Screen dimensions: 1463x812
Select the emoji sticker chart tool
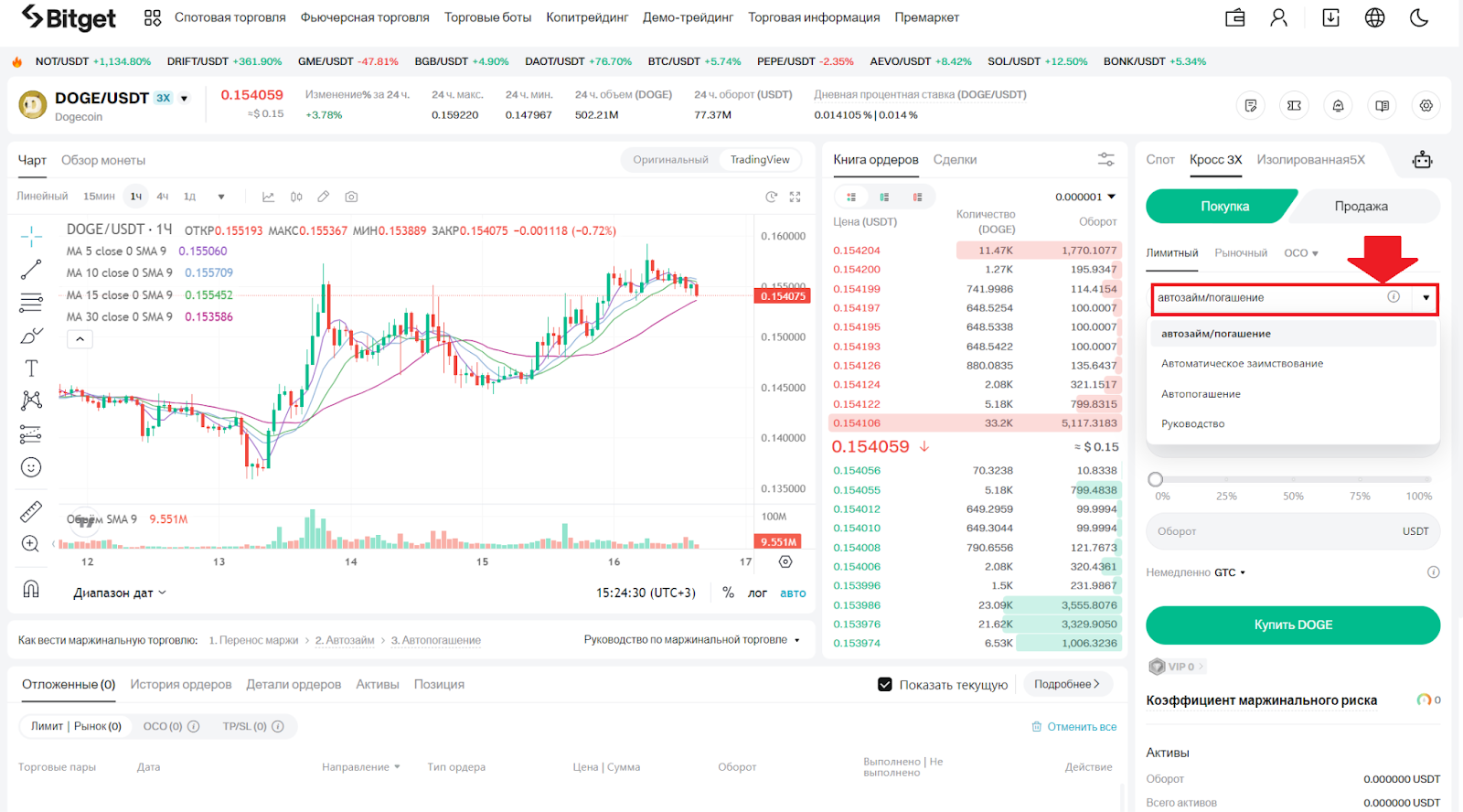(31, 467)
